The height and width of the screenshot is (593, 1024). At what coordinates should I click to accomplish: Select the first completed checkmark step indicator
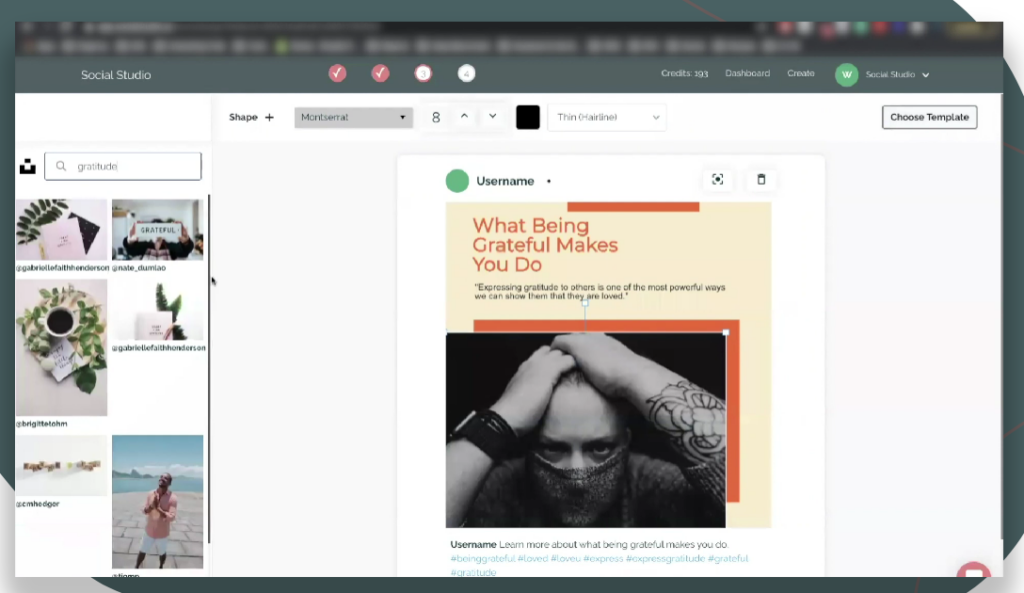coord(337,73)
